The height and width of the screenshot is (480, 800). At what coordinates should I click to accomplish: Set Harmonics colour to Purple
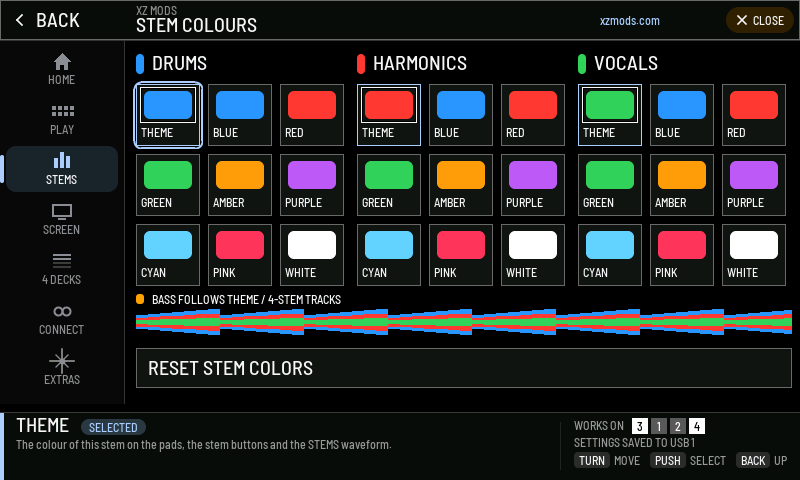click(533, 185)
